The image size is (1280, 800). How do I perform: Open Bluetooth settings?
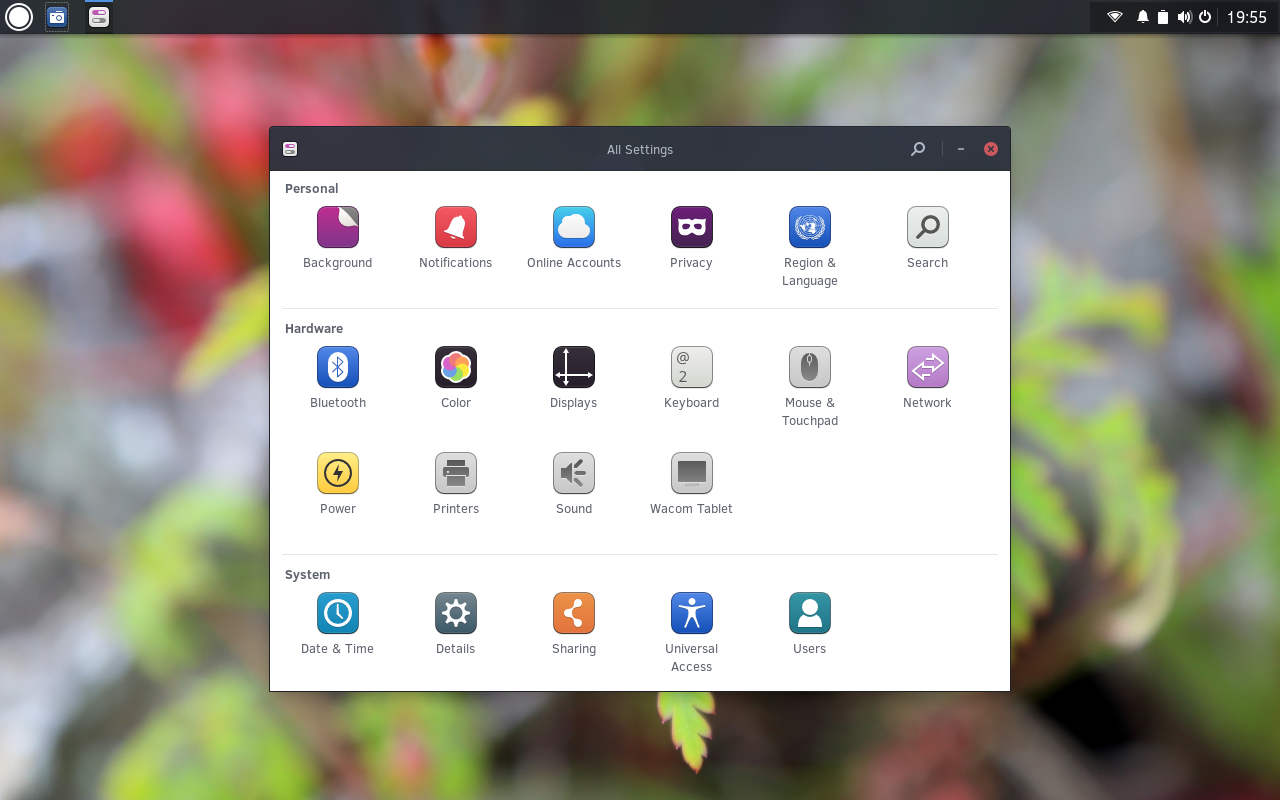coord(337,367)
